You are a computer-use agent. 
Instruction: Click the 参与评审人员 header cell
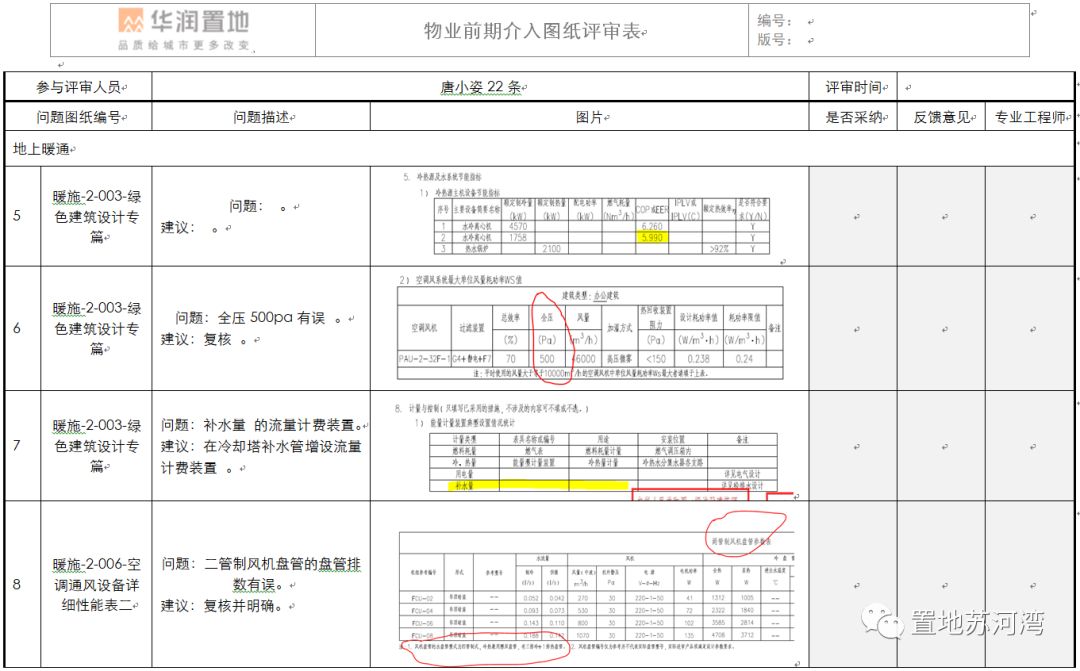(x=78, y=87)
